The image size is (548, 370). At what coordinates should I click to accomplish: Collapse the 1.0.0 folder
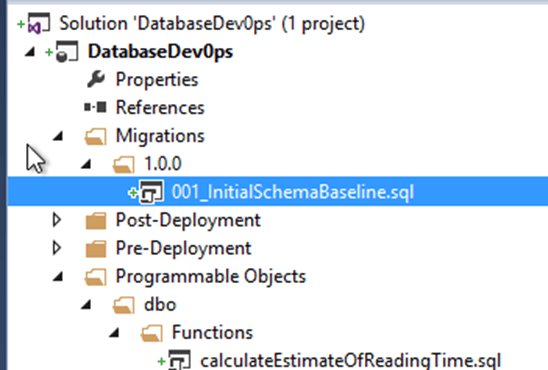coord(86,164)
